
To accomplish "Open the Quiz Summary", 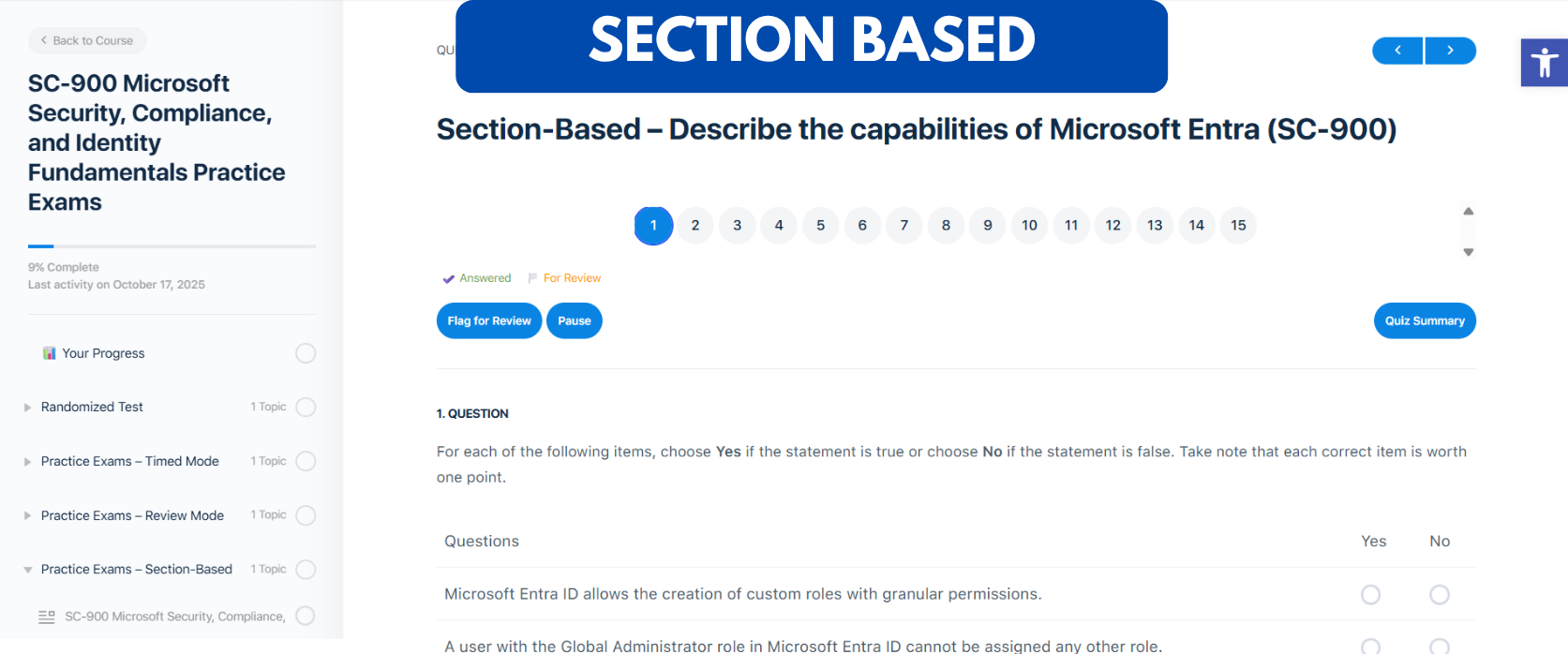I will 1424,320.
